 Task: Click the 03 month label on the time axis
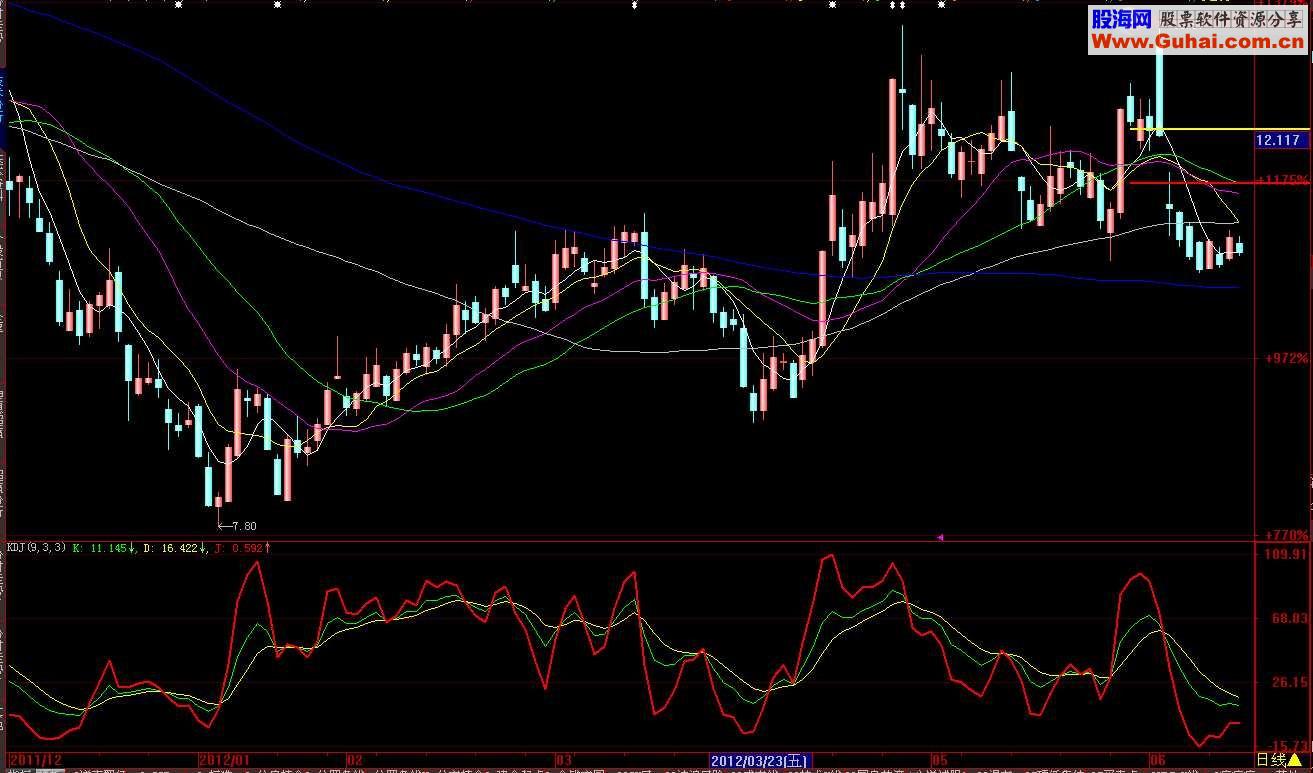pyautogui.click(x=563, y=760)
